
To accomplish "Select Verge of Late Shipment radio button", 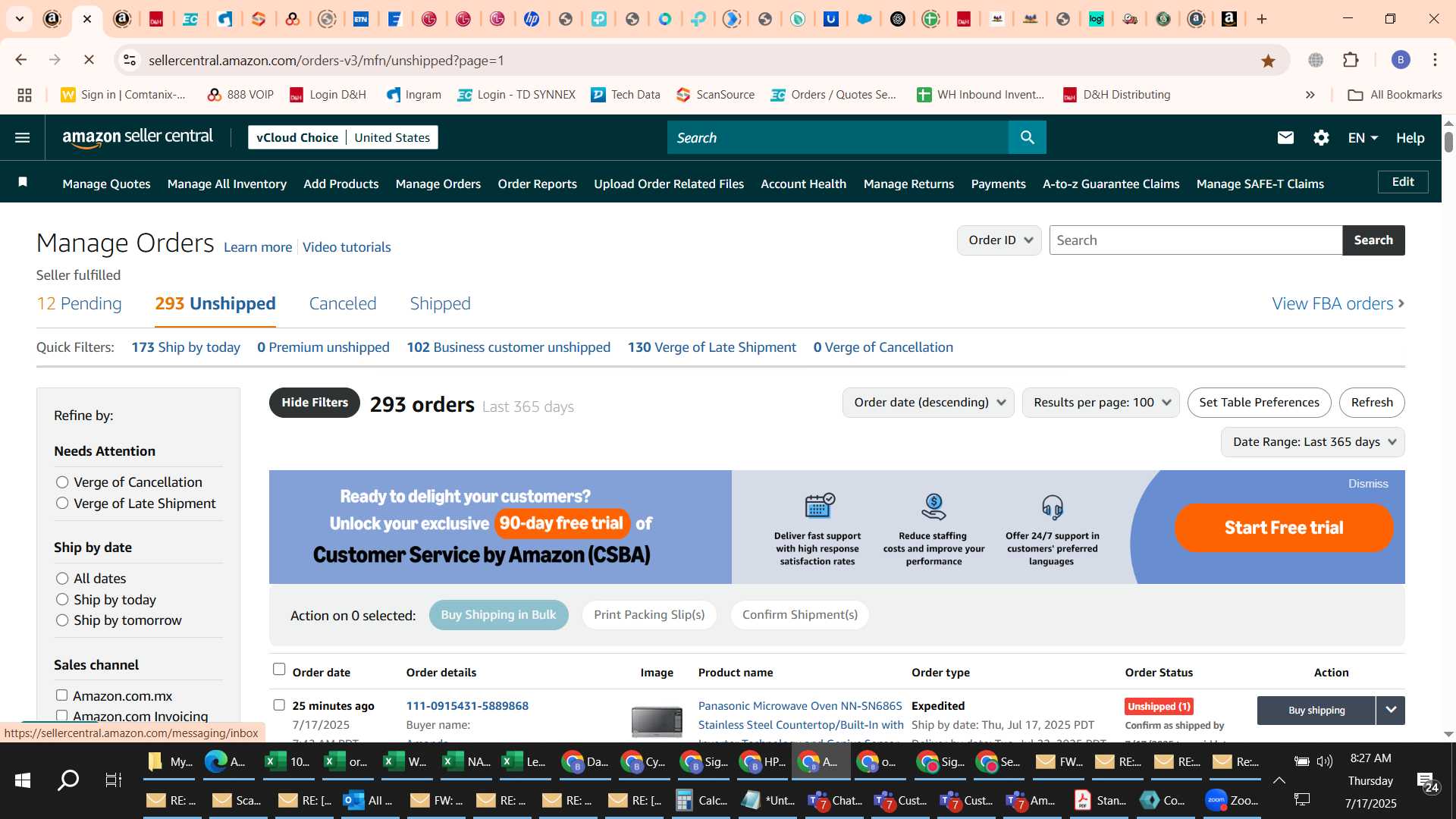I will pos(62,504).
